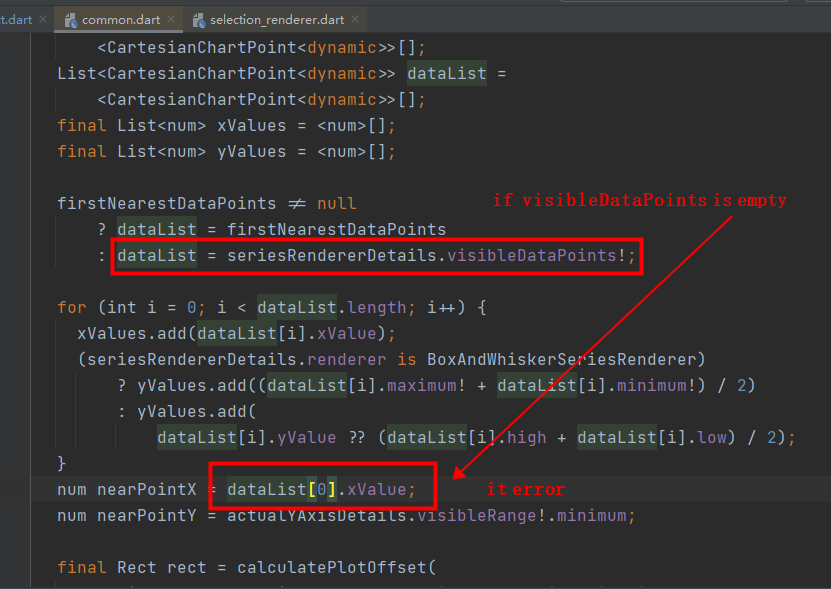
Task: Close the common.dart tab
Action: (x=170, y=19)
